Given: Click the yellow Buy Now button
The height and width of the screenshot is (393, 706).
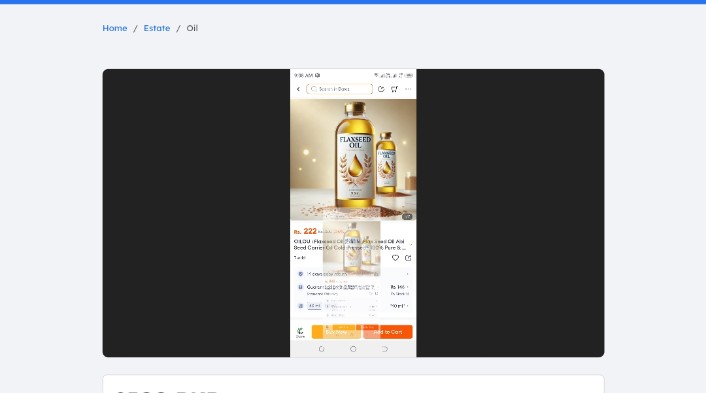Looking at the screenshot, I should pos(336,332).
